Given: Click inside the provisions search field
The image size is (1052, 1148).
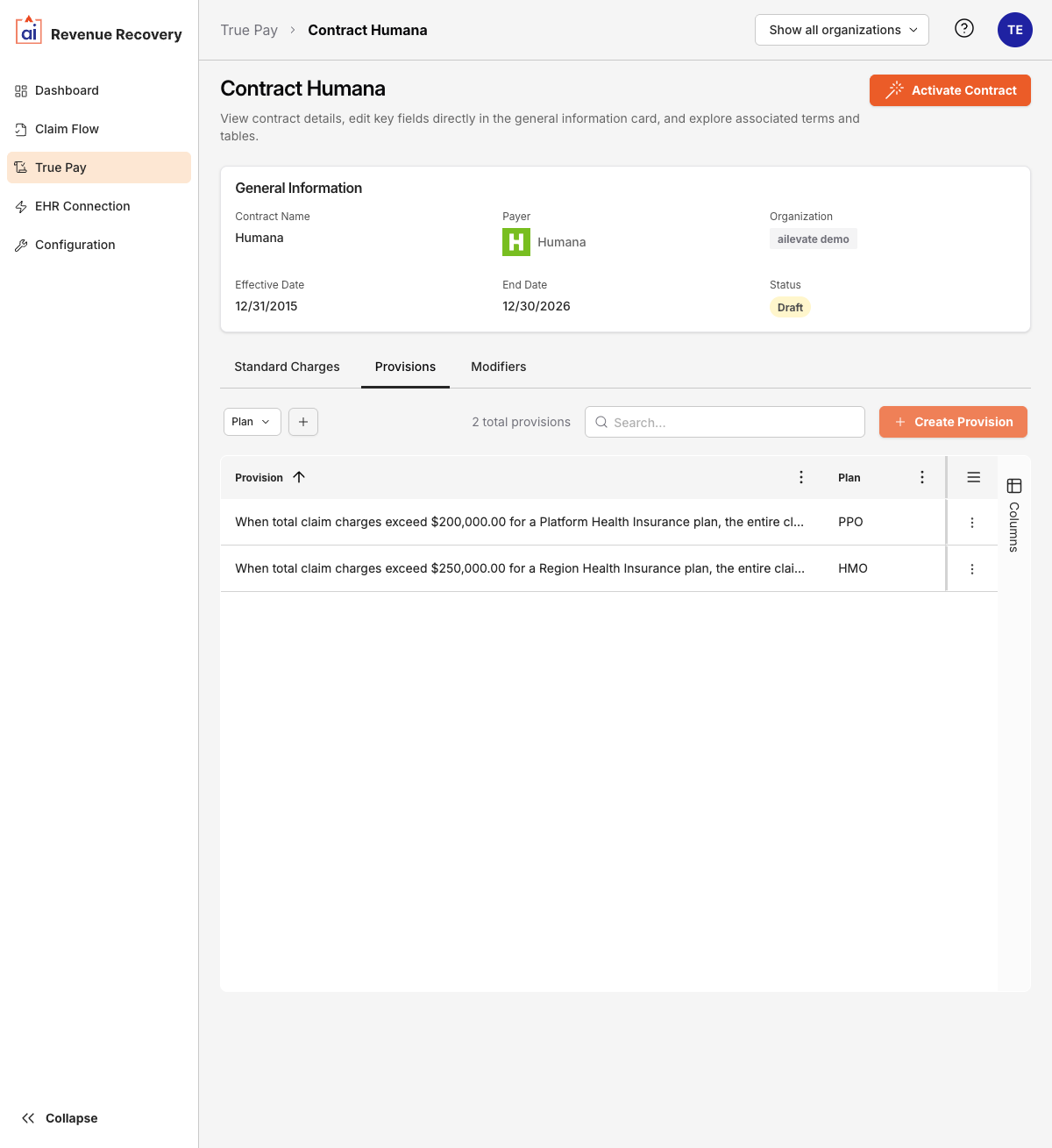Looking at the screenshot, I should pyautogui.click(x=724, y=422).
